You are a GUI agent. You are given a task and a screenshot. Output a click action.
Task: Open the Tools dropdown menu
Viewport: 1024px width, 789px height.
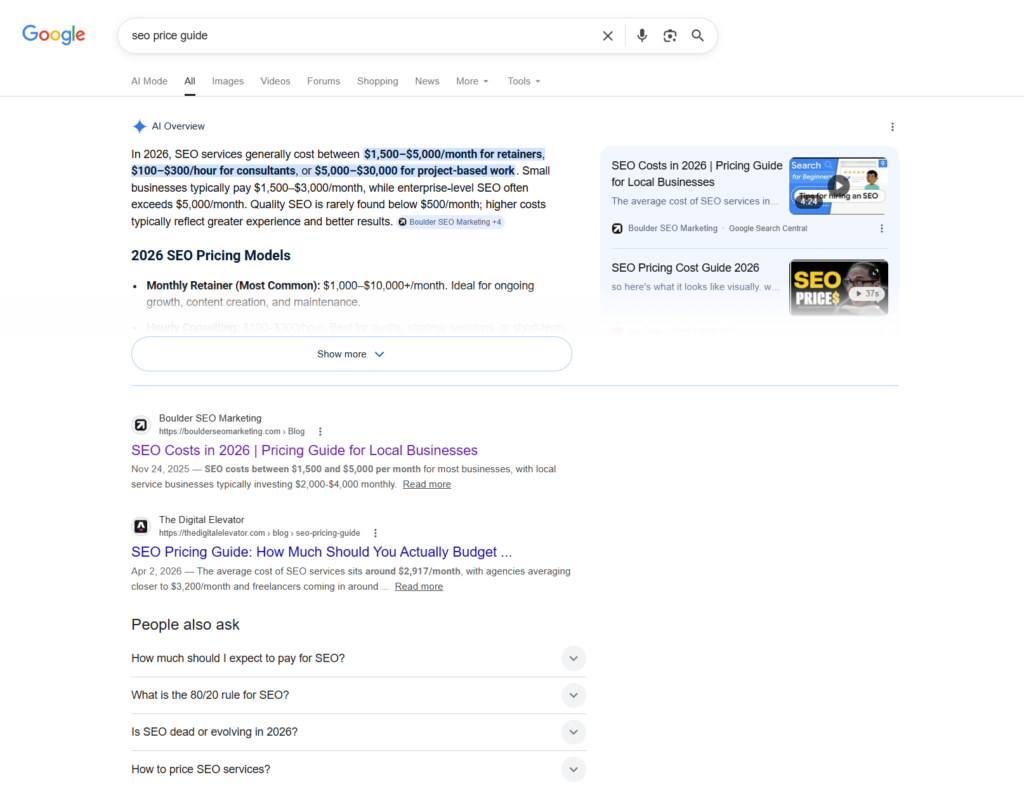[x=523, y=81]
